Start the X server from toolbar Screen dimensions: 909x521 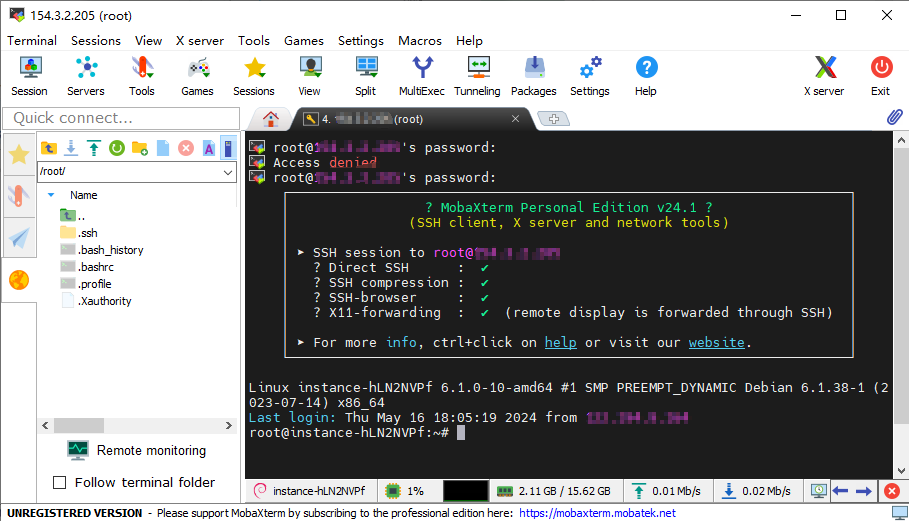click(x=823, y=75)
